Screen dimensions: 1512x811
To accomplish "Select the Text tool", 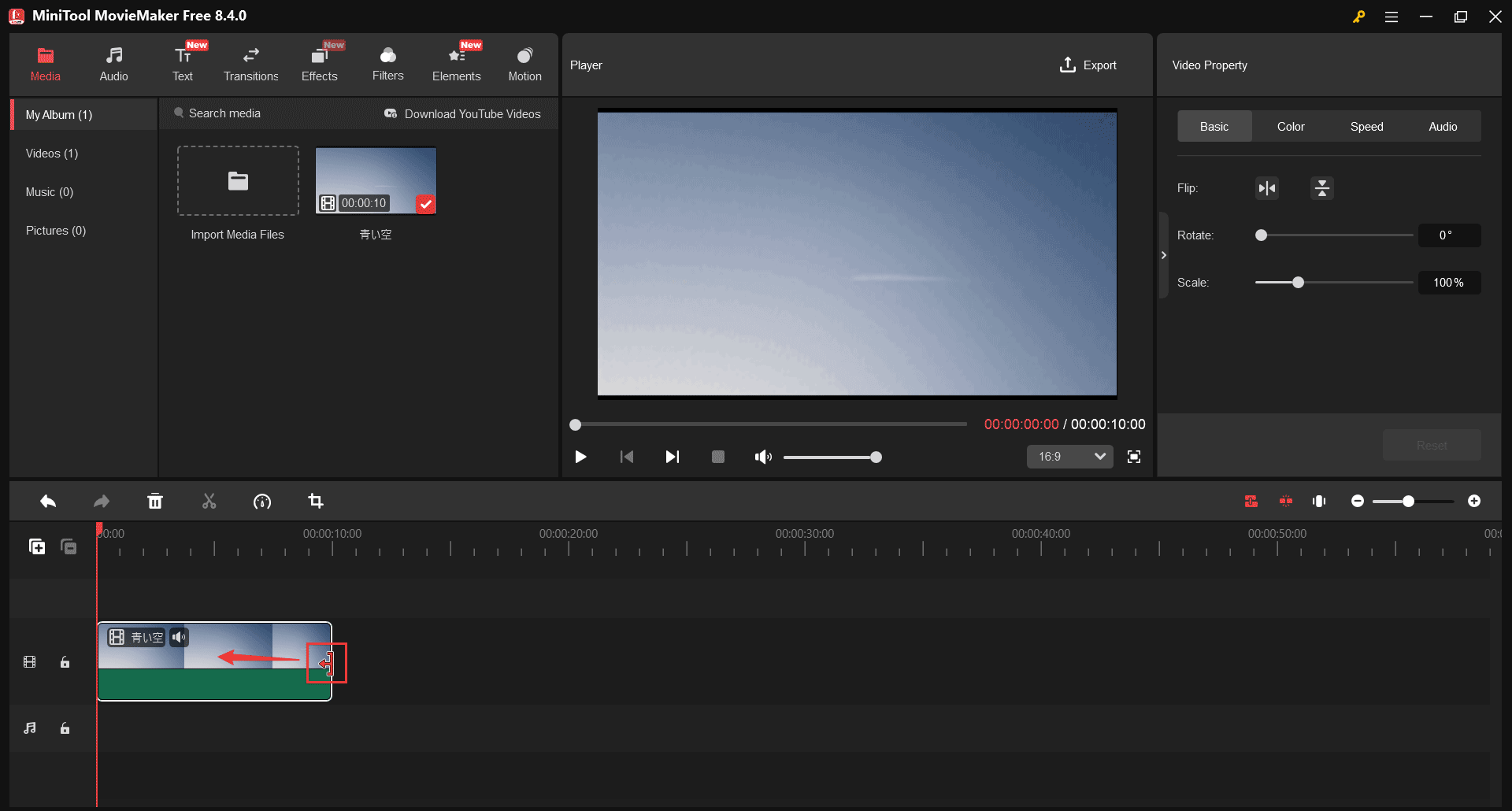I will 182,63.
